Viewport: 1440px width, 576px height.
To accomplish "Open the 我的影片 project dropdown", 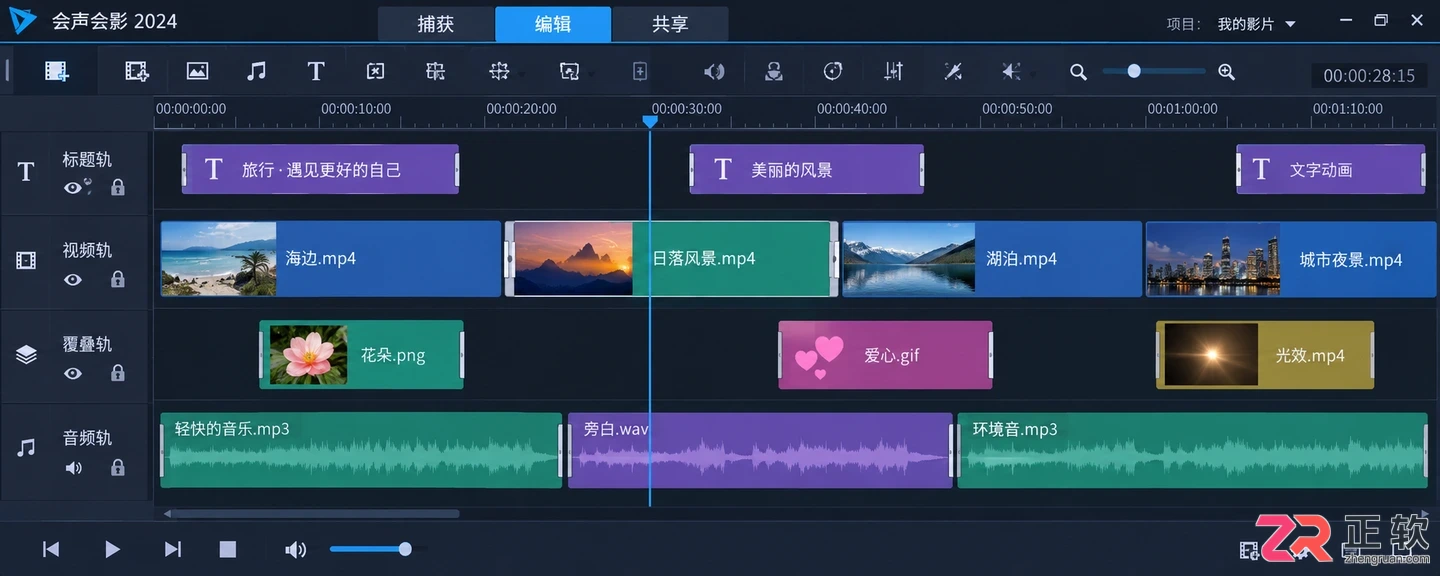I will (1256, 24).
